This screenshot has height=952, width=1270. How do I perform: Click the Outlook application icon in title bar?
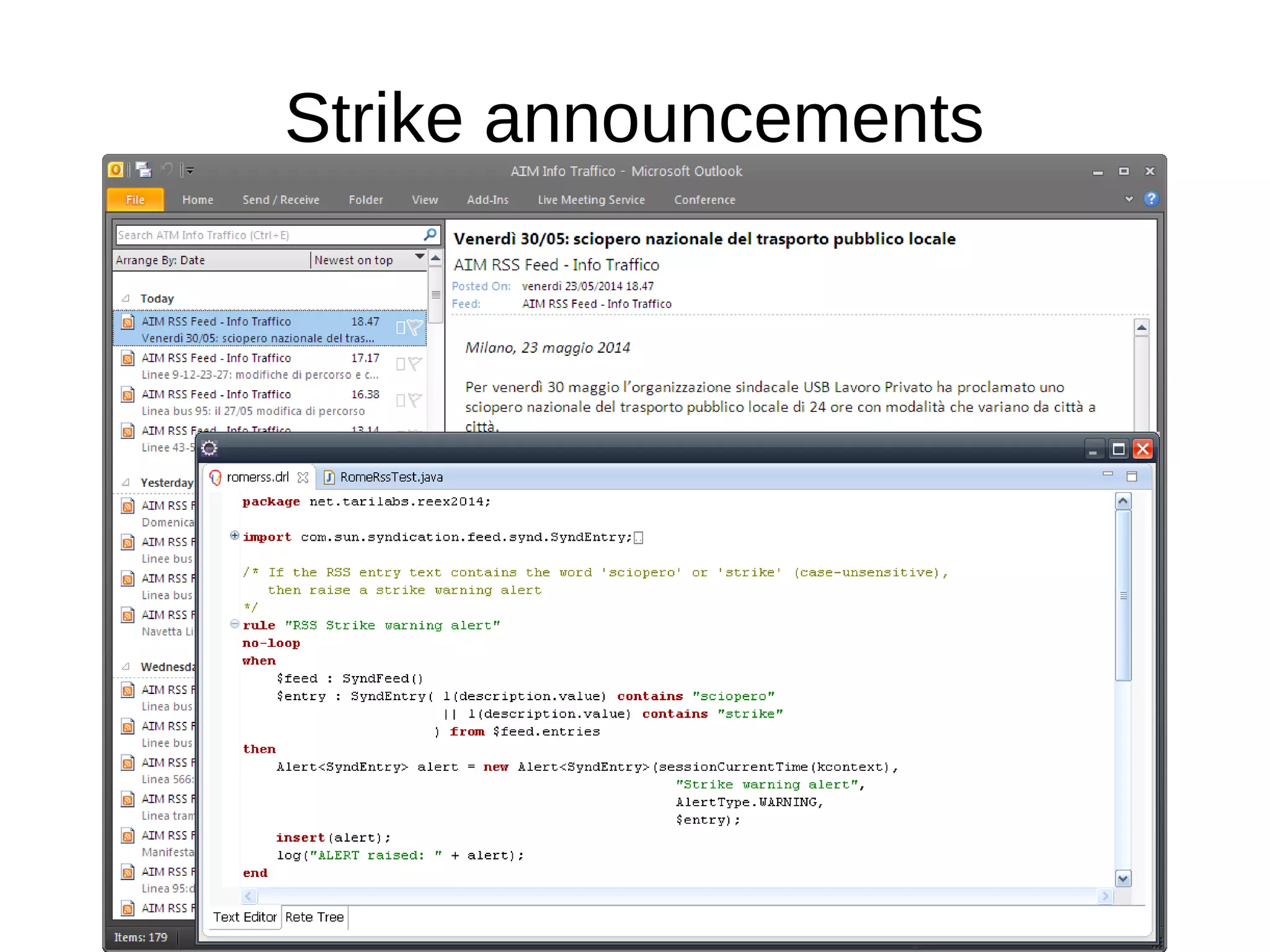tap(116, 169)
